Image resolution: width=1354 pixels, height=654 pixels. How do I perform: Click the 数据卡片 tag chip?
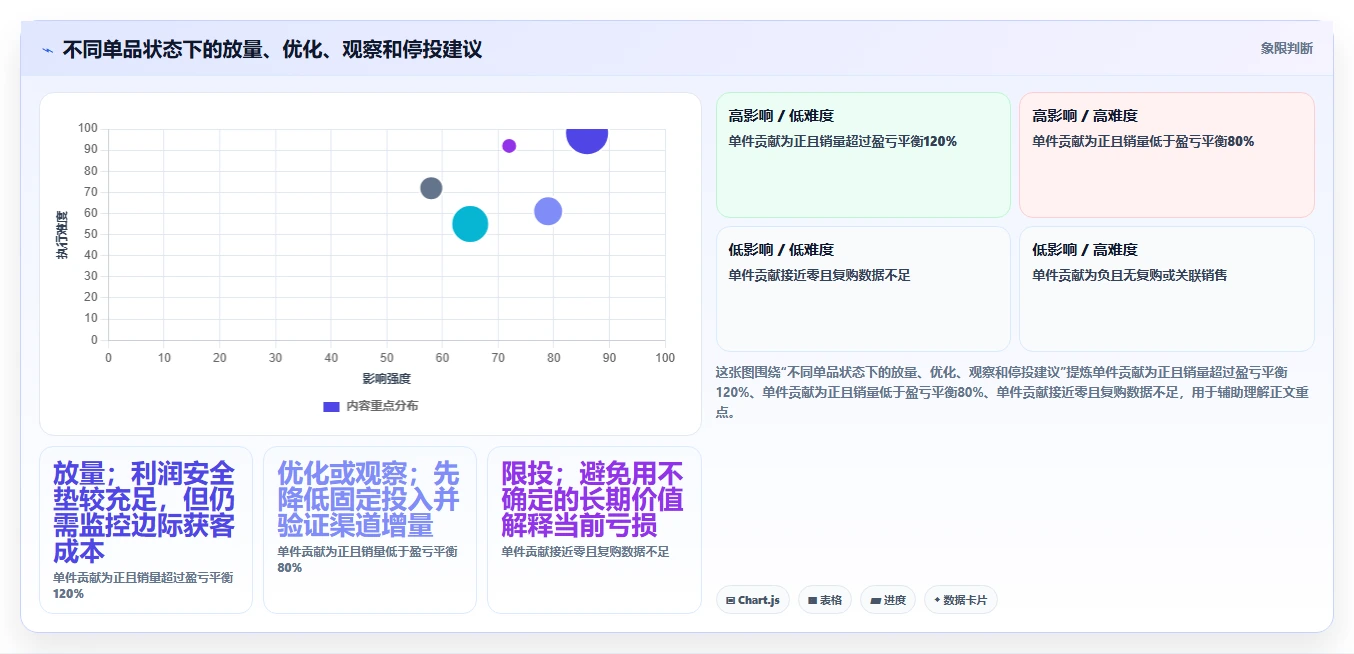pyautogui.click(x=961, y=600)
